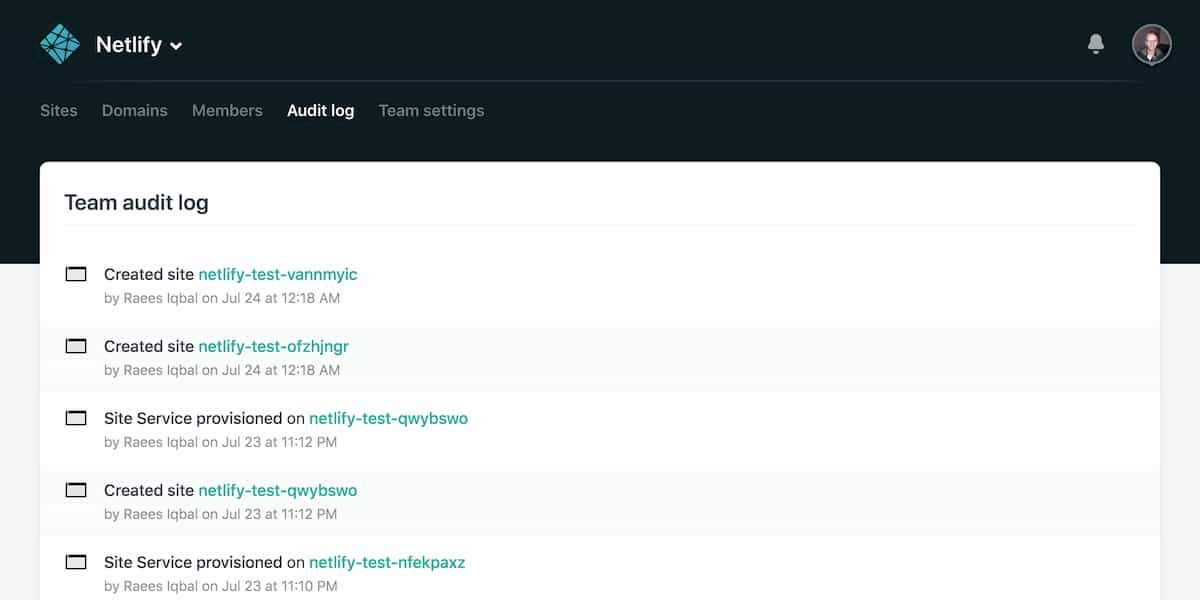
Task: Go to the Sites tab
Action: pos(58,111)
